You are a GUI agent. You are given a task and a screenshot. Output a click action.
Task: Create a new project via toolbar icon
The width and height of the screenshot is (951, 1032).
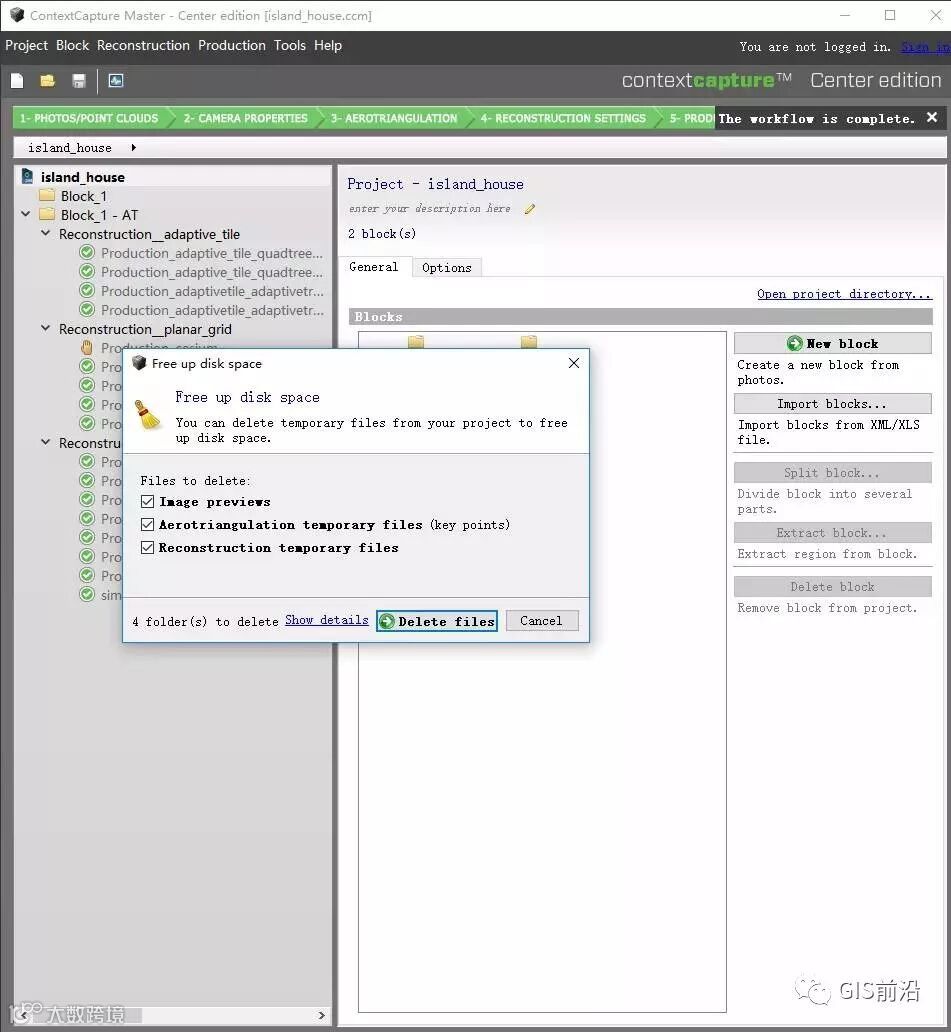click(x=17, y=81)
